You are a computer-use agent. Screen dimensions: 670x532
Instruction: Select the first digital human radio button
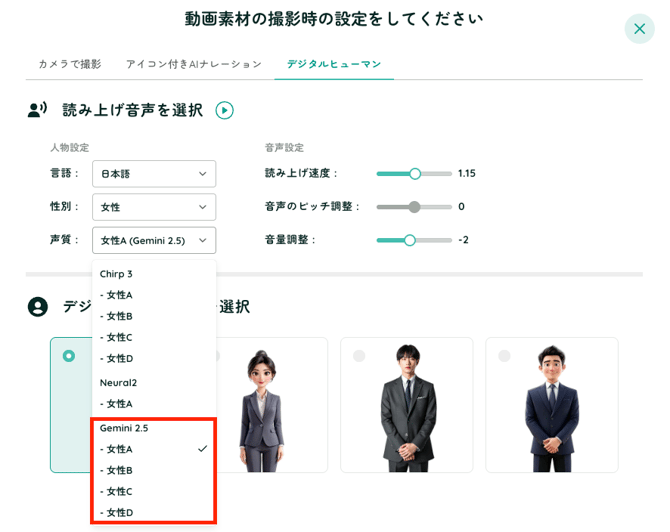68,356
